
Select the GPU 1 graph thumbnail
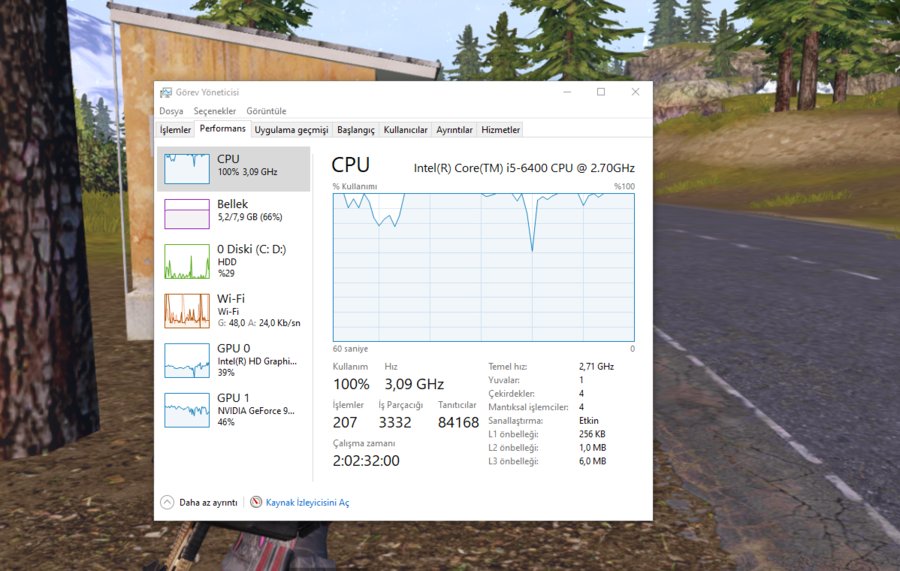[187, 410]
